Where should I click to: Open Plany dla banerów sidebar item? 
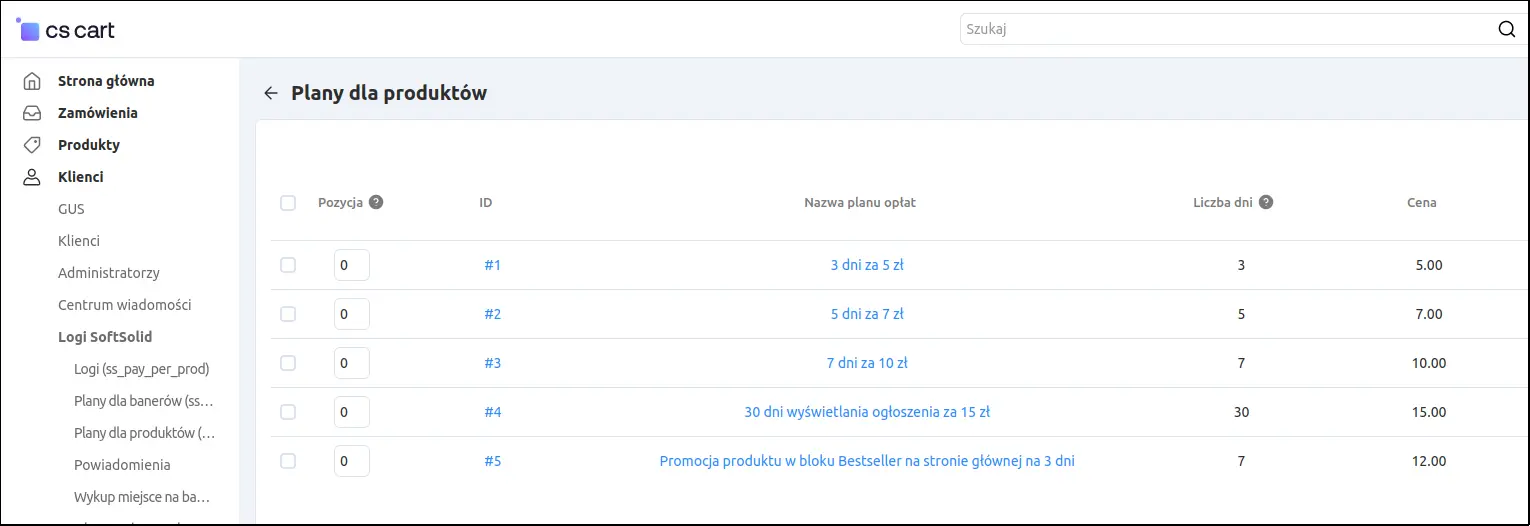pyautogui.click(x=144, y=401)
